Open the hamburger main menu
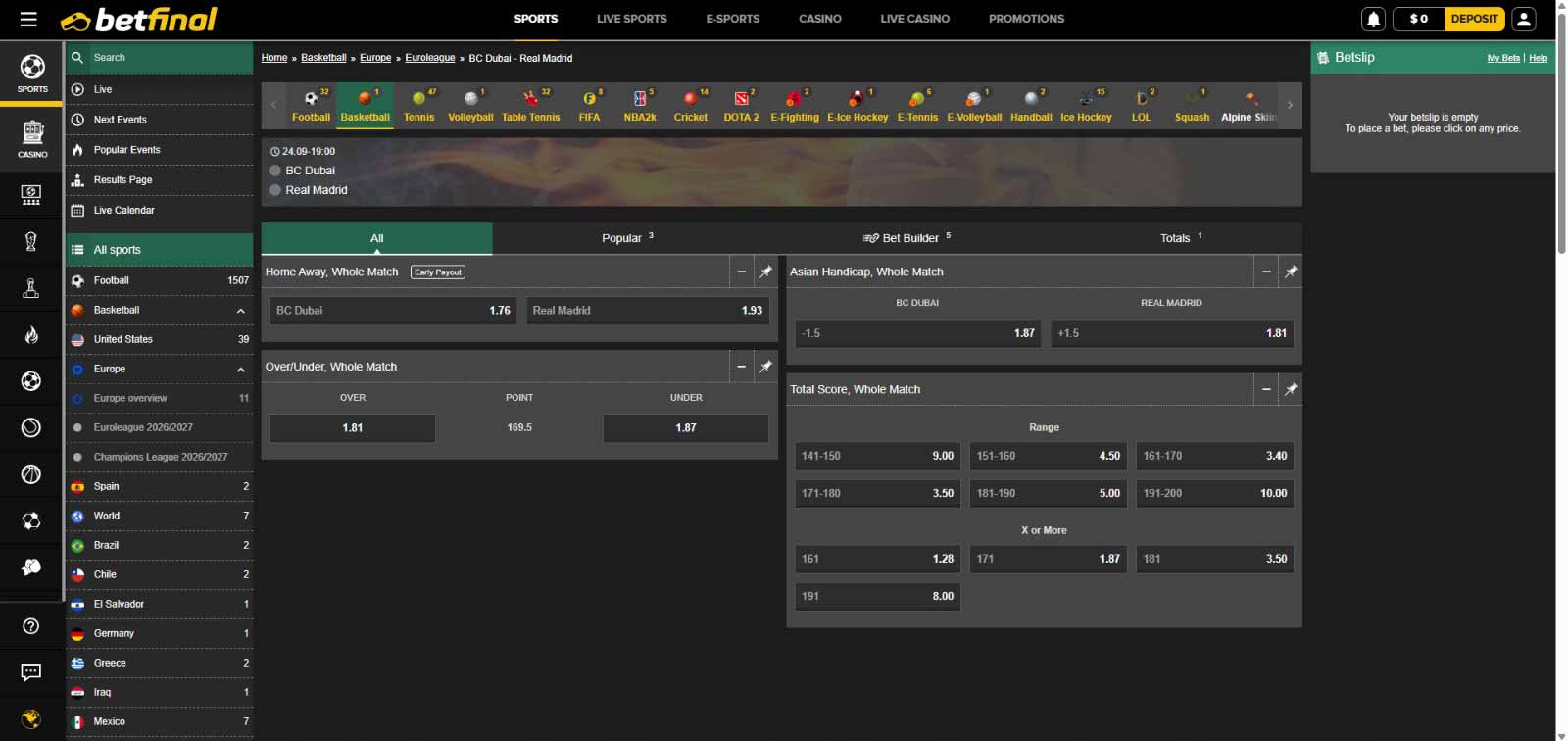 [x=28, y=19]
